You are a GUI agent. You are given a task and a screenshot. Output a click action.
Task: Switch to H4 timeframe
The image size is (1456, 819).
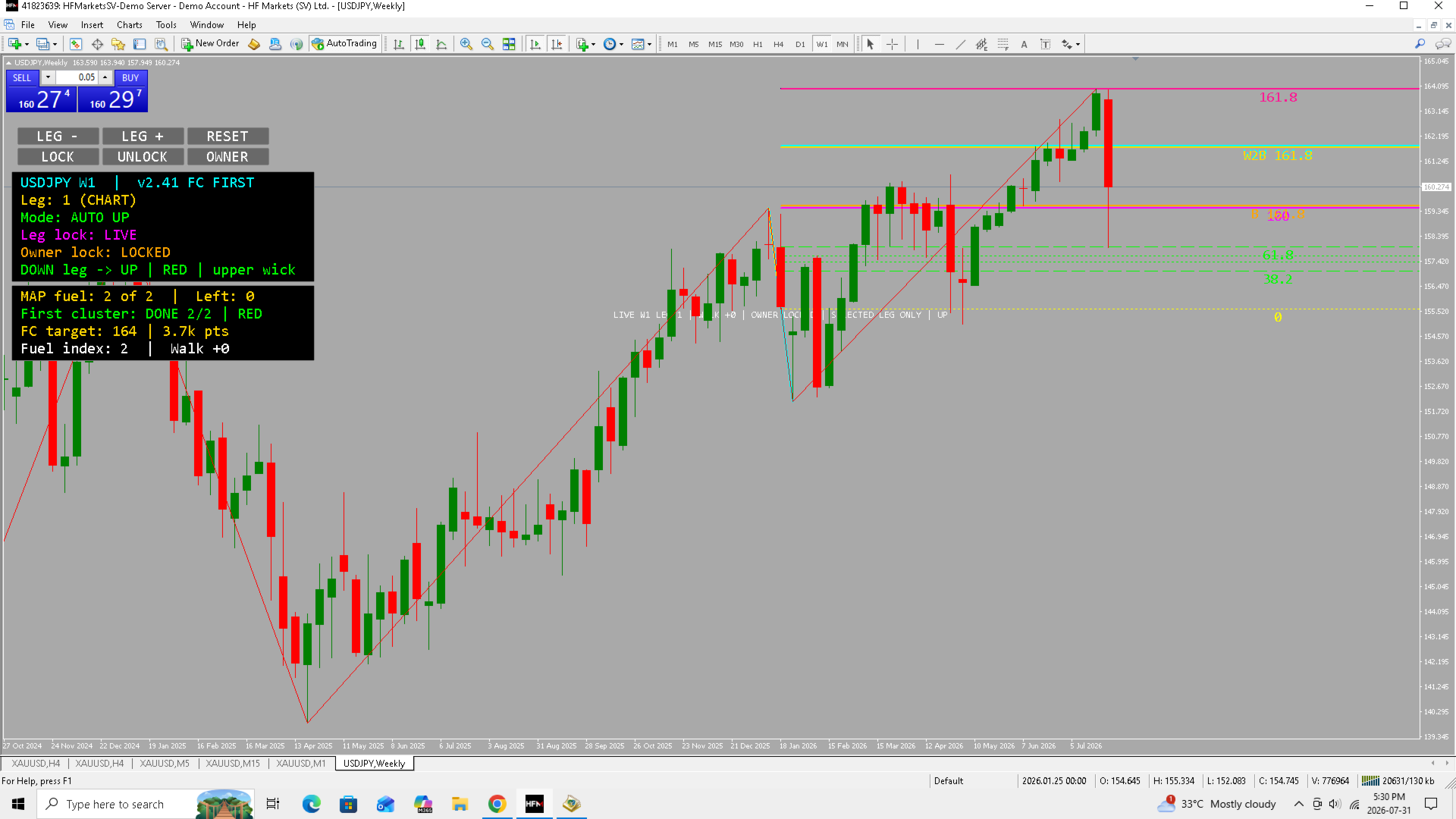[779, 44]
